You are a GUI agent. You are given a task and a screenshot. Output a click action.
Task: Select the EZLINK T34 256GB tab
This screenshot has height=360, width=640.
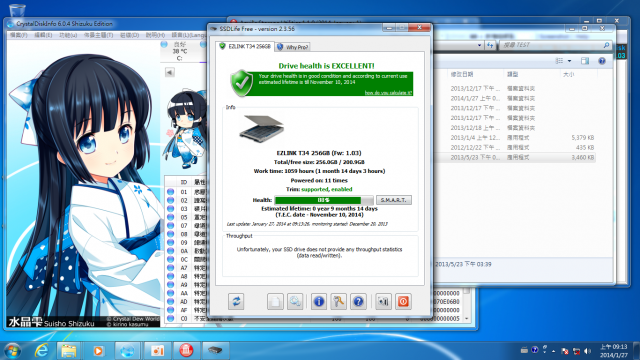click(x=245, y=47)
